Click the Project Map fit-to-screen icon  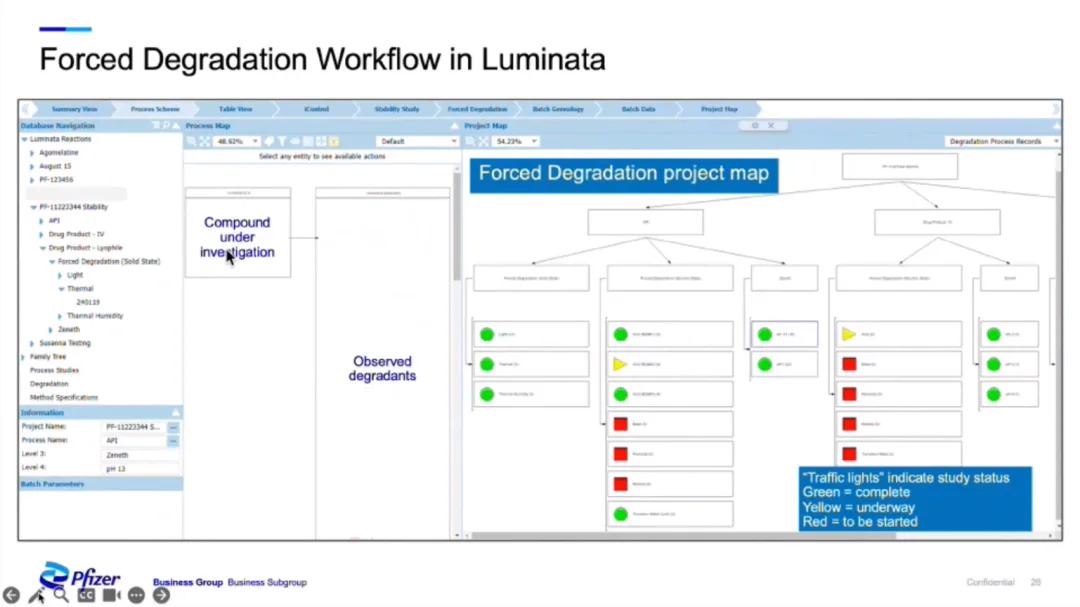click(484, 141)
